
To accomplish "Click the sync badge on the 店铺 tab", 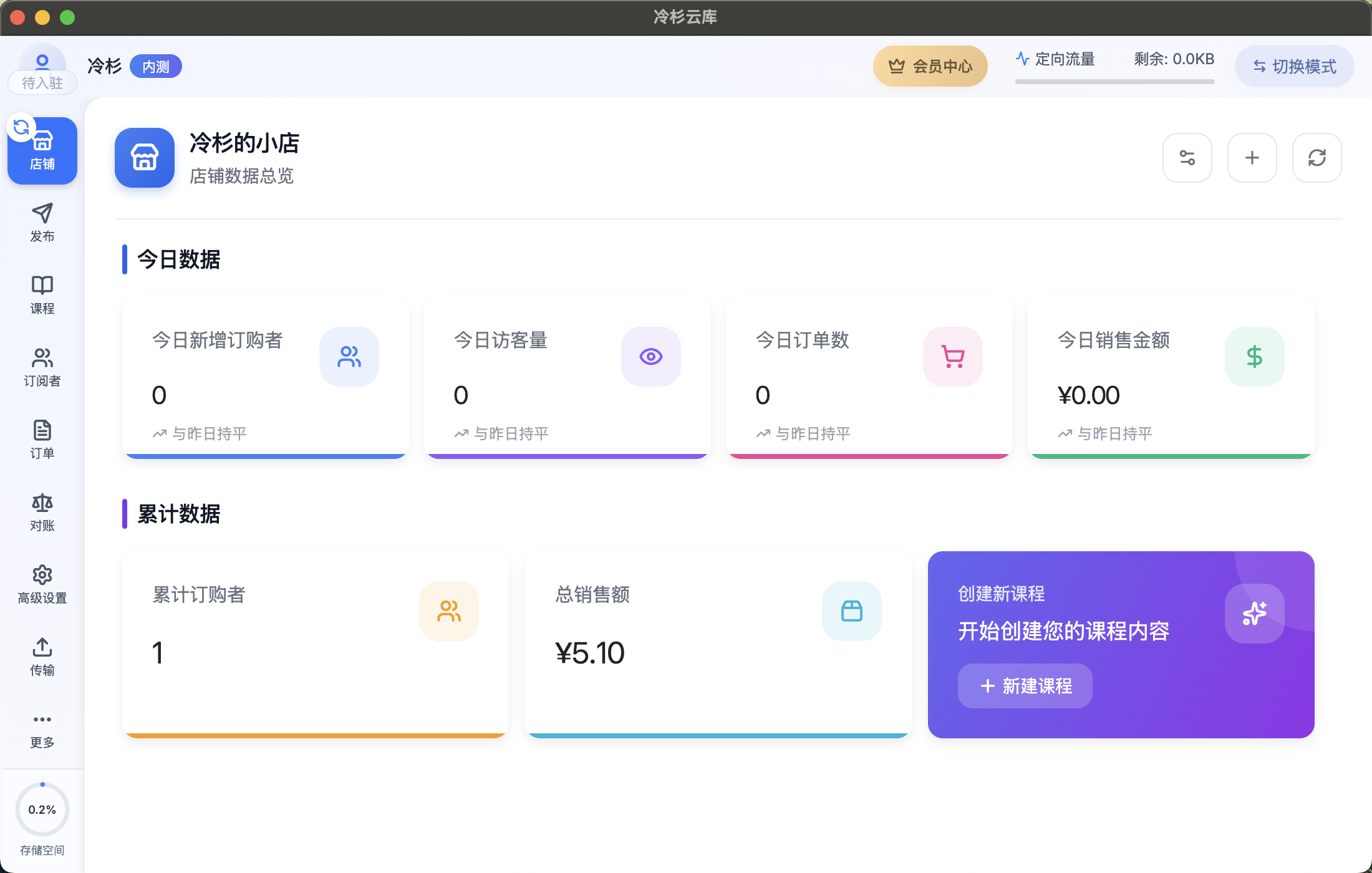I will pos(21,128).
